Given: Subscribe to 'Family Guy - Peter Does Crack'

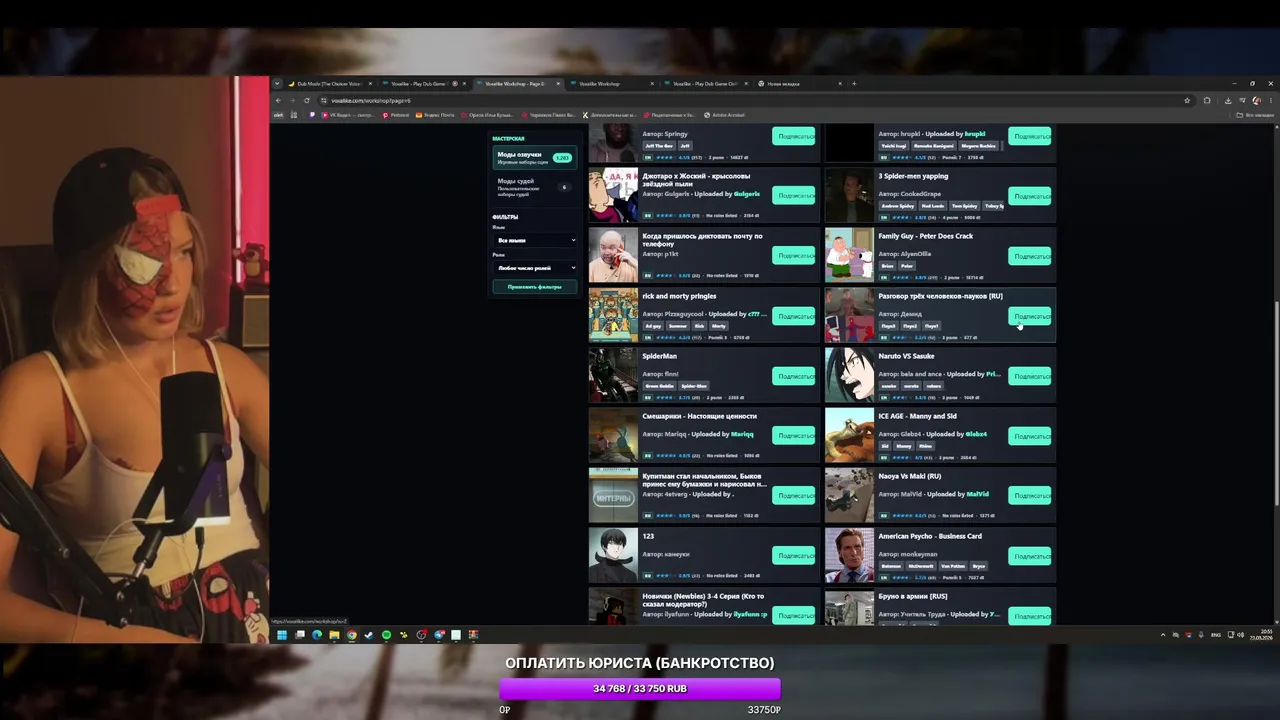Looking at the screenshot, I should tap(1030, 256).
